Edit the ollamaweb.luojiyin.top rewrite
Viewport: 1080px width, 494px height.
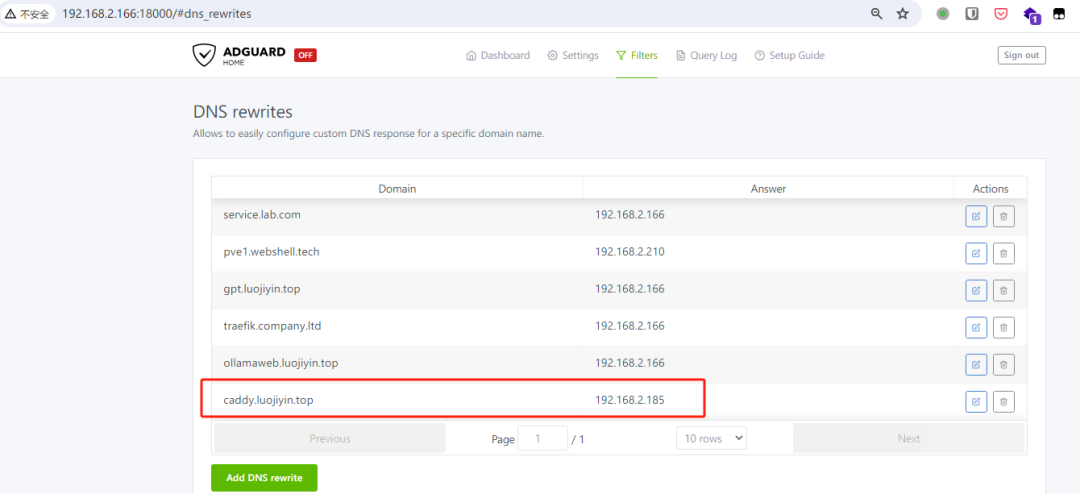click(975, 364)
